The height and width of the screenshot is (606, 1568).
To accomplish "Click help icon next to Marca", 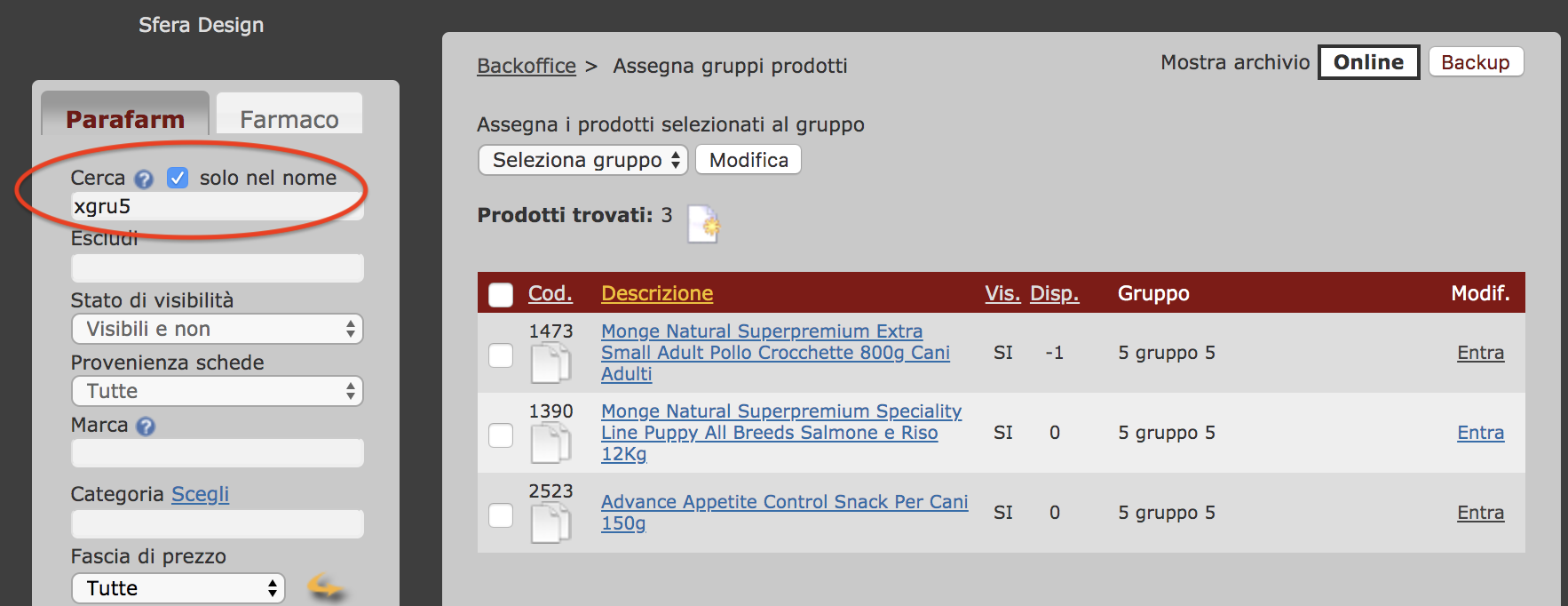I will coord(146,427).
